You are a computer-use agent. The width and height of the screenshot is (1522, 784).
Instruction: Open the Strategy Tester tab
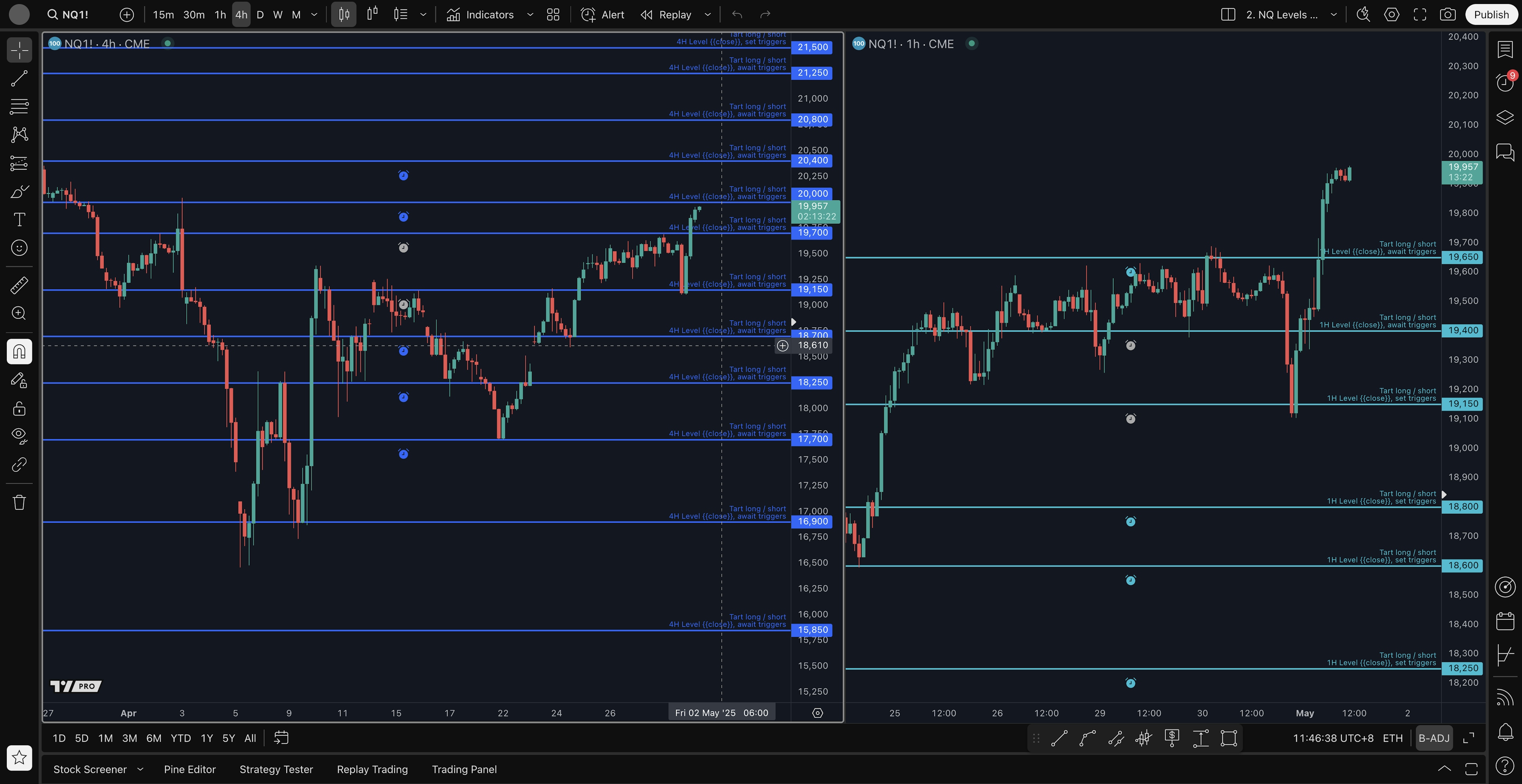(x=276, y=769)
